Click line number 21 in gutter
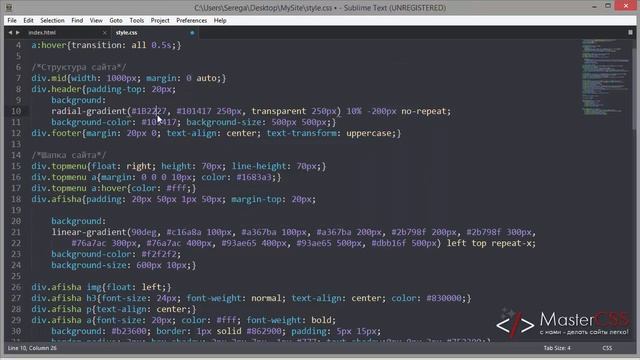The width and height of the screenshot is (640, 360). coord(16,232)
